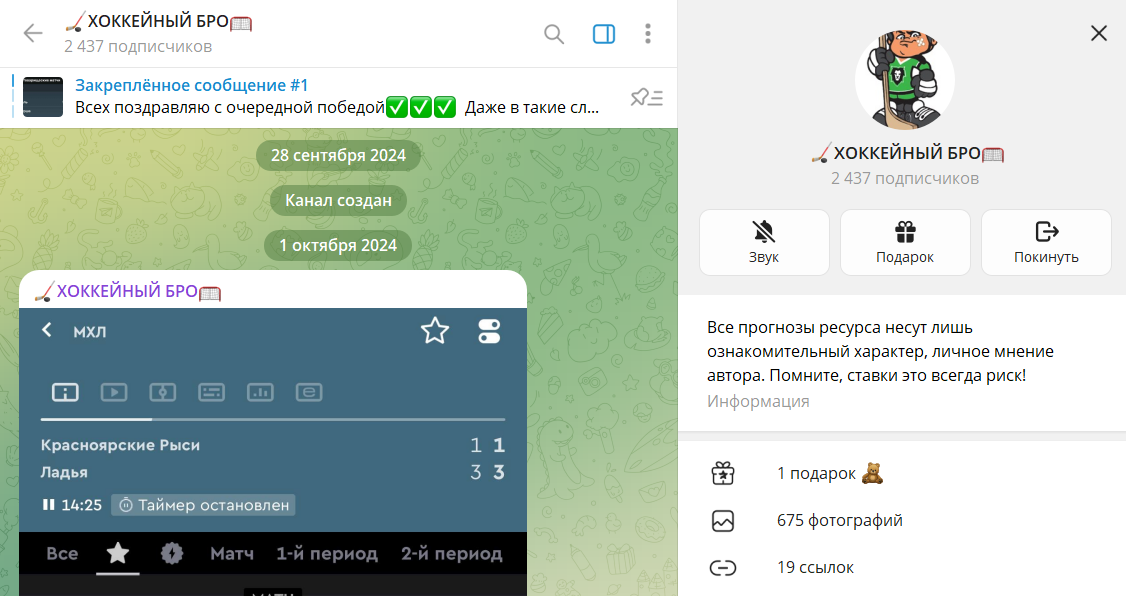Viewport: 1126px width, 596px height.
Task: Go back using the header arrow
Action: click(33, 34)
